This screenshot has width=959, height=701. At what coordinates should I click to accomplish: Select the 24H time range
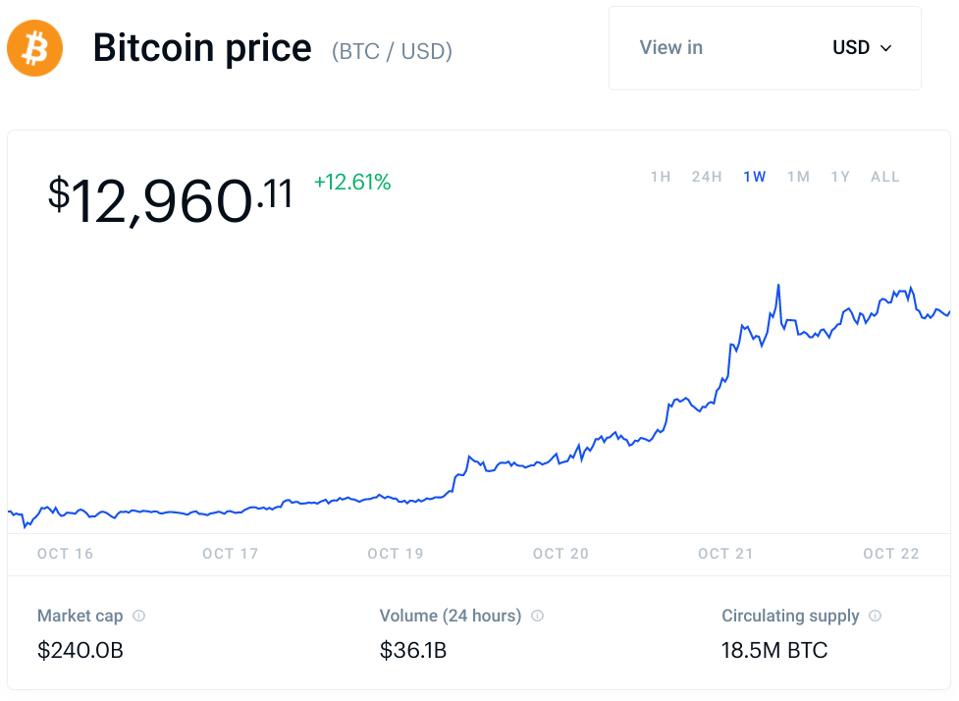(x=706, y=177)
